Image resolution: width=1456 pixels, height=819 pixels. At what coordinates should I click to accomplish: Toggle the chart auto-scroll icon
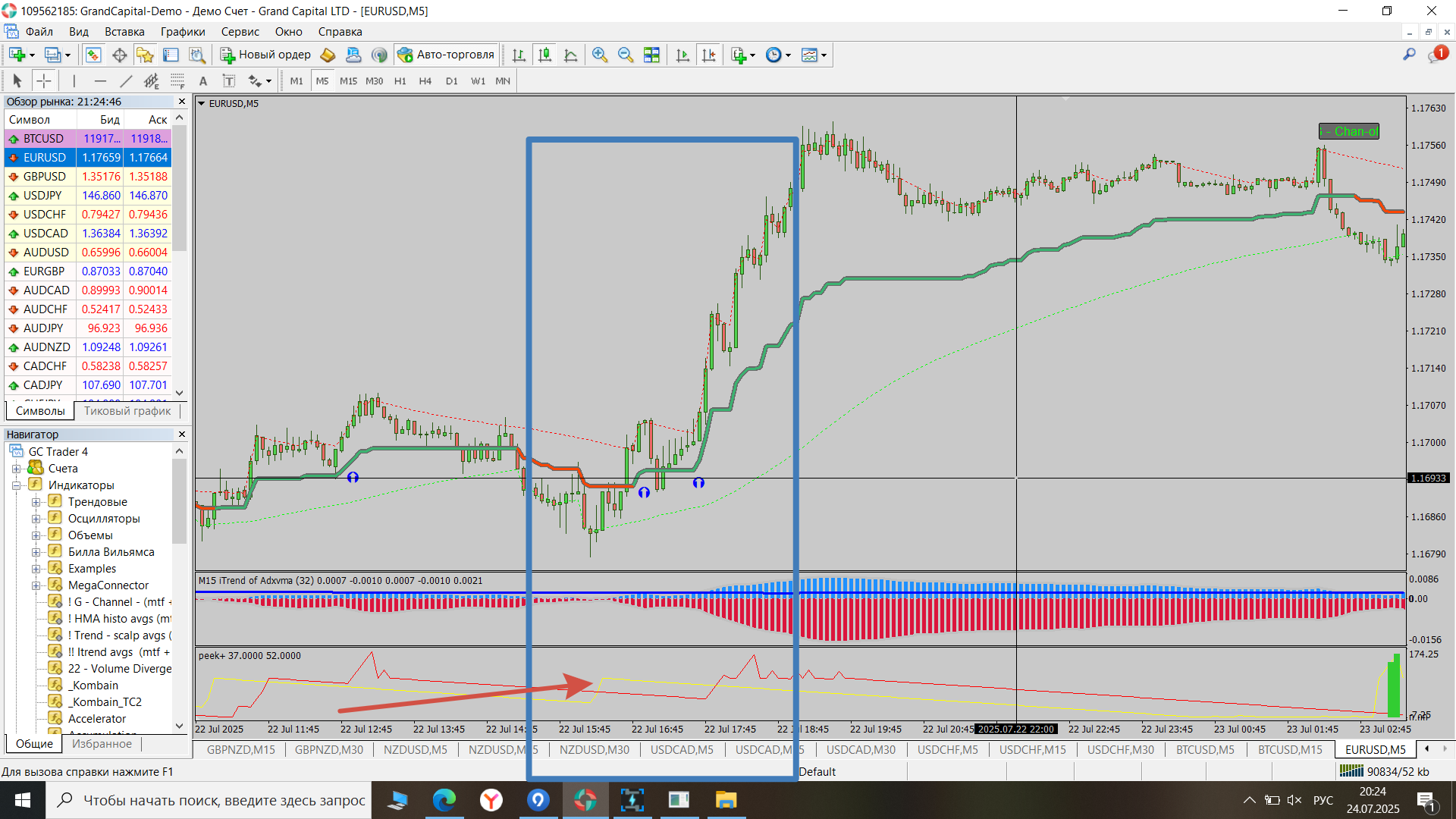682,55
